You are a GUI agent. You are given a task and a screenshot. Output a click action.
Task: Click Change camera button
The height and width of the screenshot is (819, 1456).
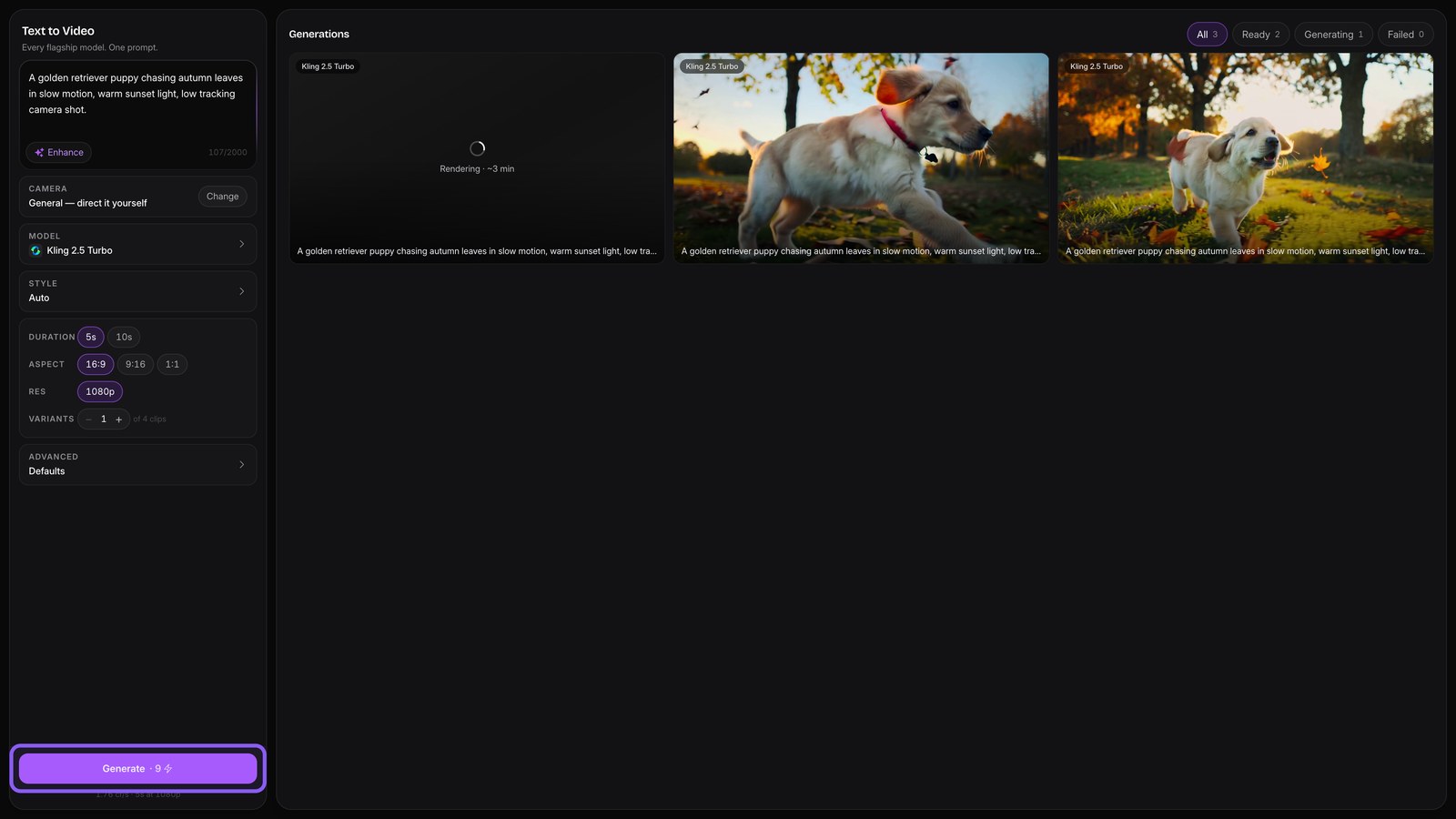222,197
